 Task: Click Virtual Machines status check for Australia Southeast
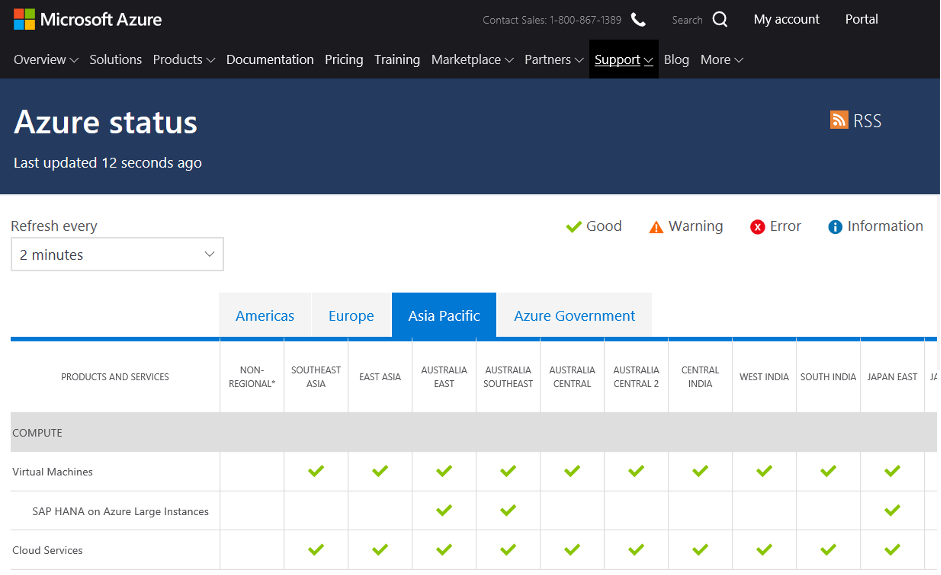tap(508, 471)
